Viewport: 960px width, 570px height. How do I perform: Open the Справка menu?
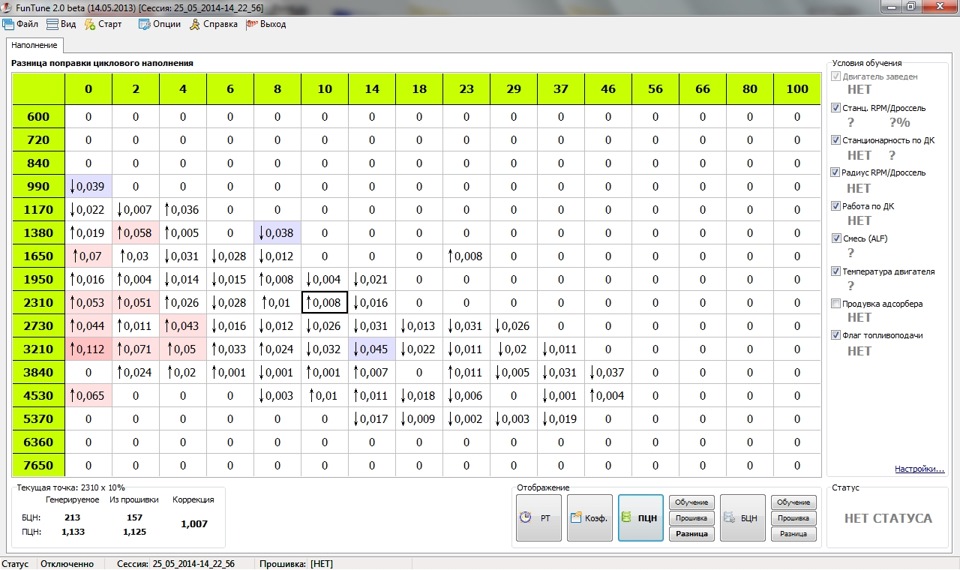[x=213, y=24]
